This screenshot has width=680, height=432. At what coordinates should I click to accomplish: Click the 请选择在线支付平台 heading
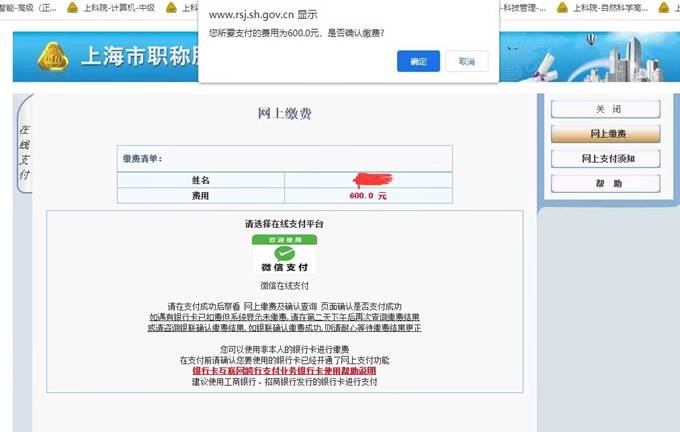[x=284, y=224]
